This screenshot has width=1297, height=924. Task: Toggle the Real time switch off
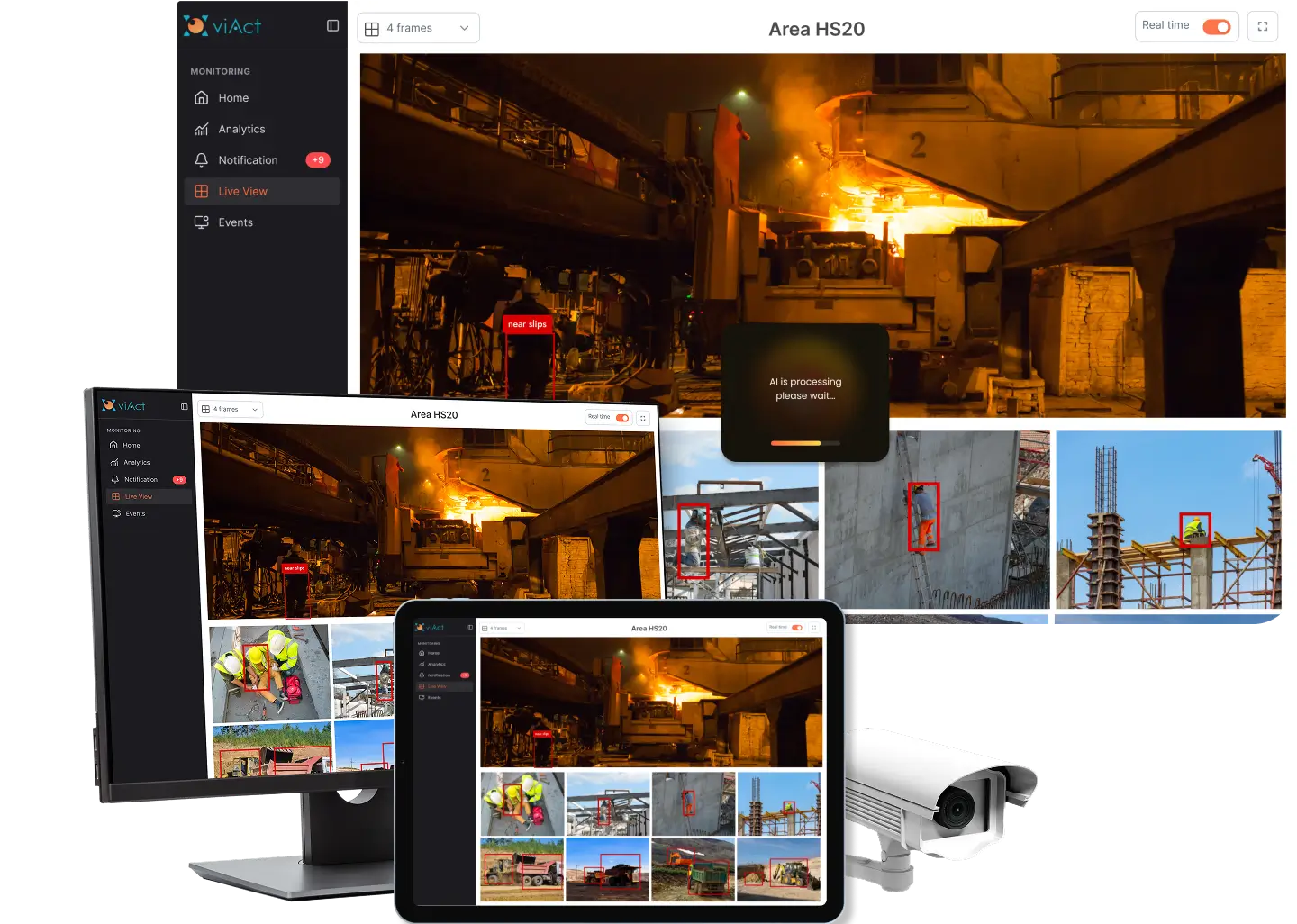pos(1217,26)
